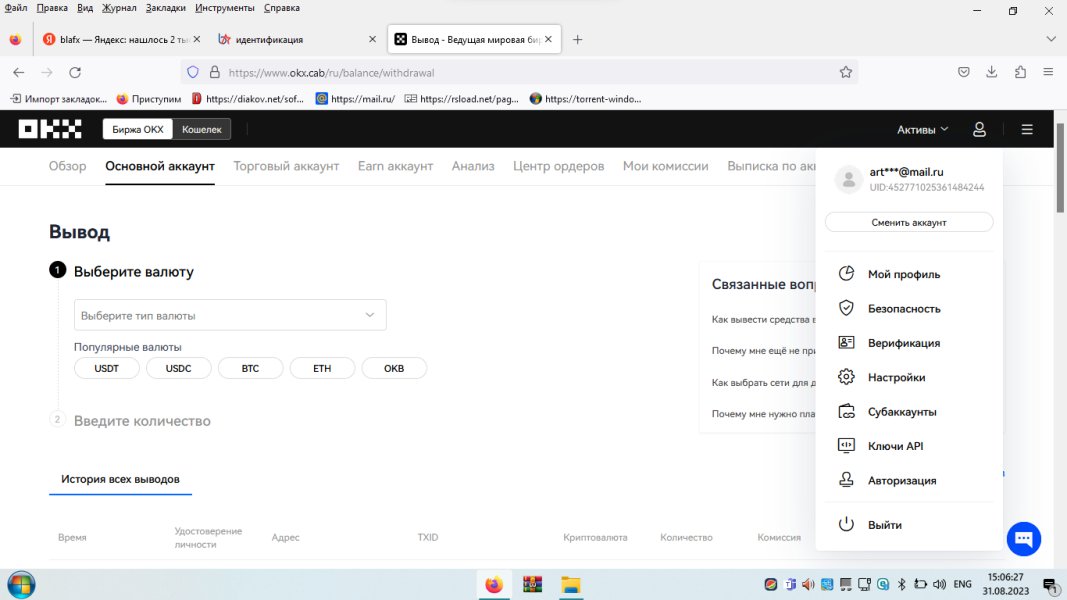
Task: Open the Файл menu
Action: pyautogui.click(x=16, y=8)
